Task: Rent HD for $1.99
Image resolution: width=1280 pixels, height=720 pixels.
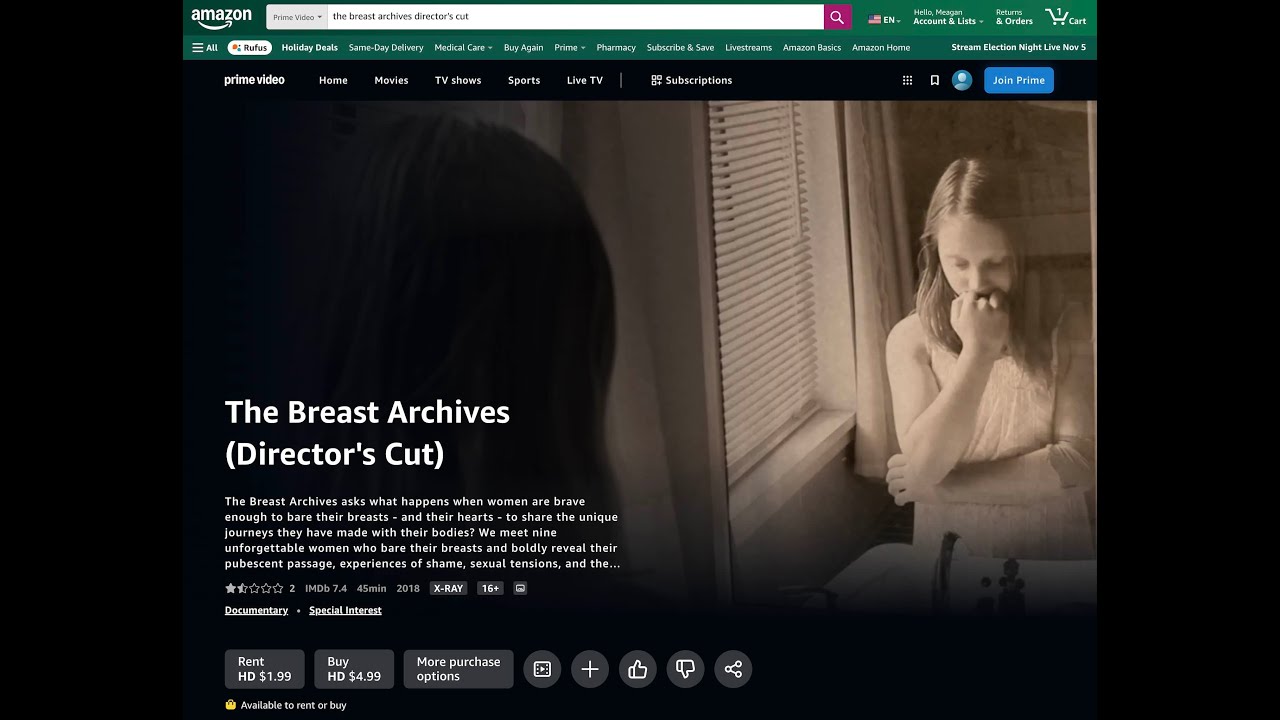Action: click(265, 669)
